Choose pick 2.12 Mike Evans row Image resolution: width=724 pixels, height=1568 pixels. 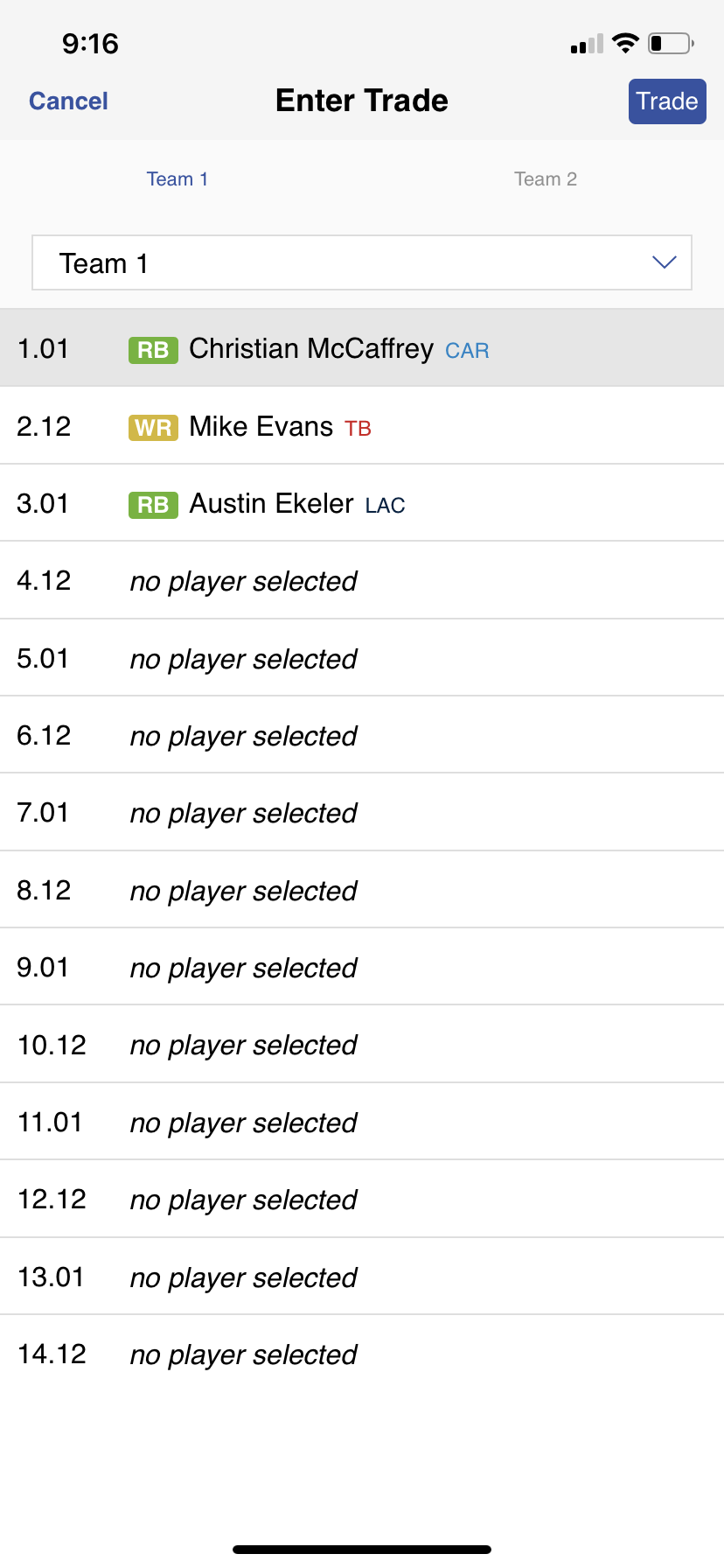362,426
